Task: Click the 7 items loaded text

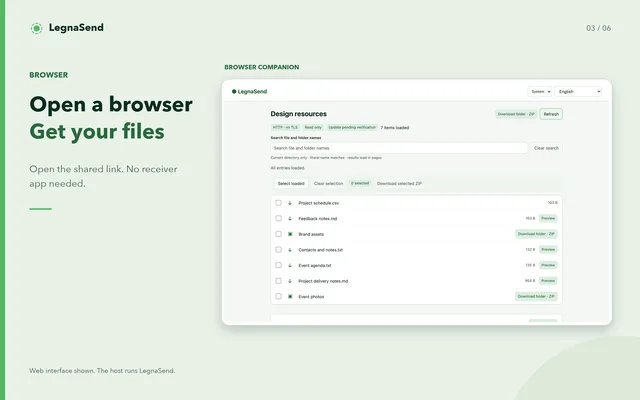Action: [x=395, y=128]
